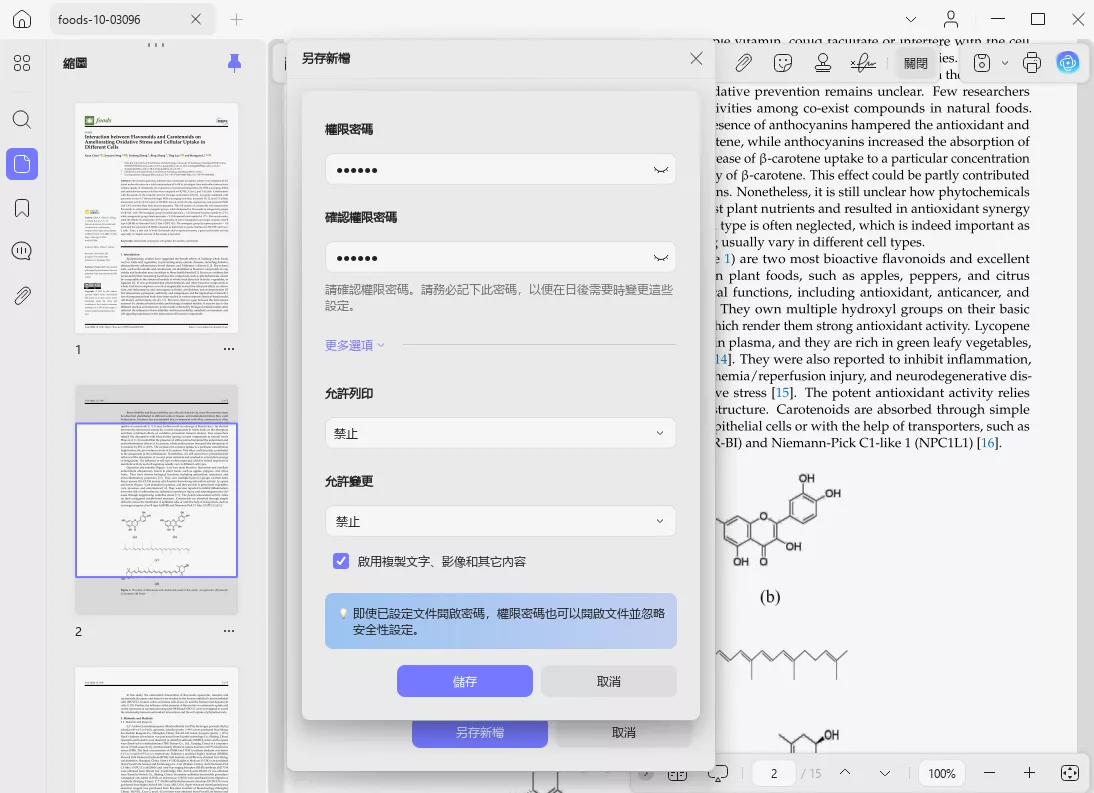Enter fullscreen view icon
This screenshot has width=1094, height=793.
pos(1070,773)
